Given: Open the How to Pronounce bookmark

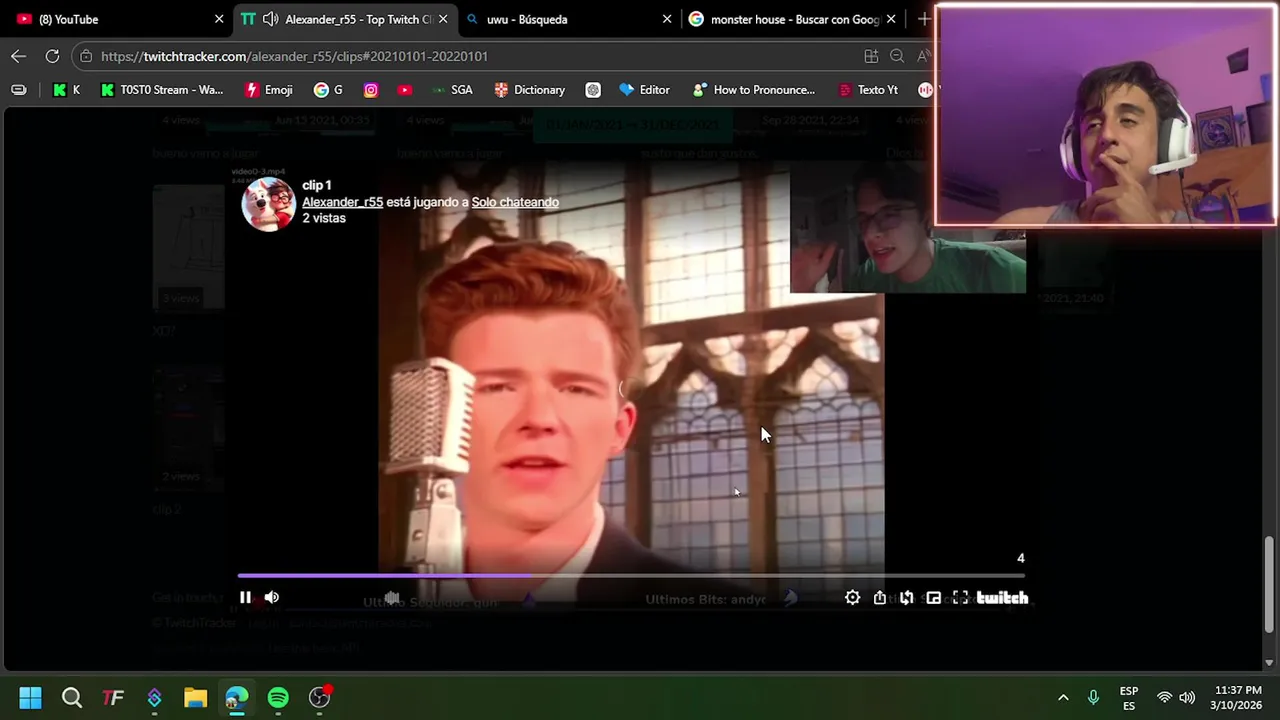Looking at the screenshot, I should [754, 90].
